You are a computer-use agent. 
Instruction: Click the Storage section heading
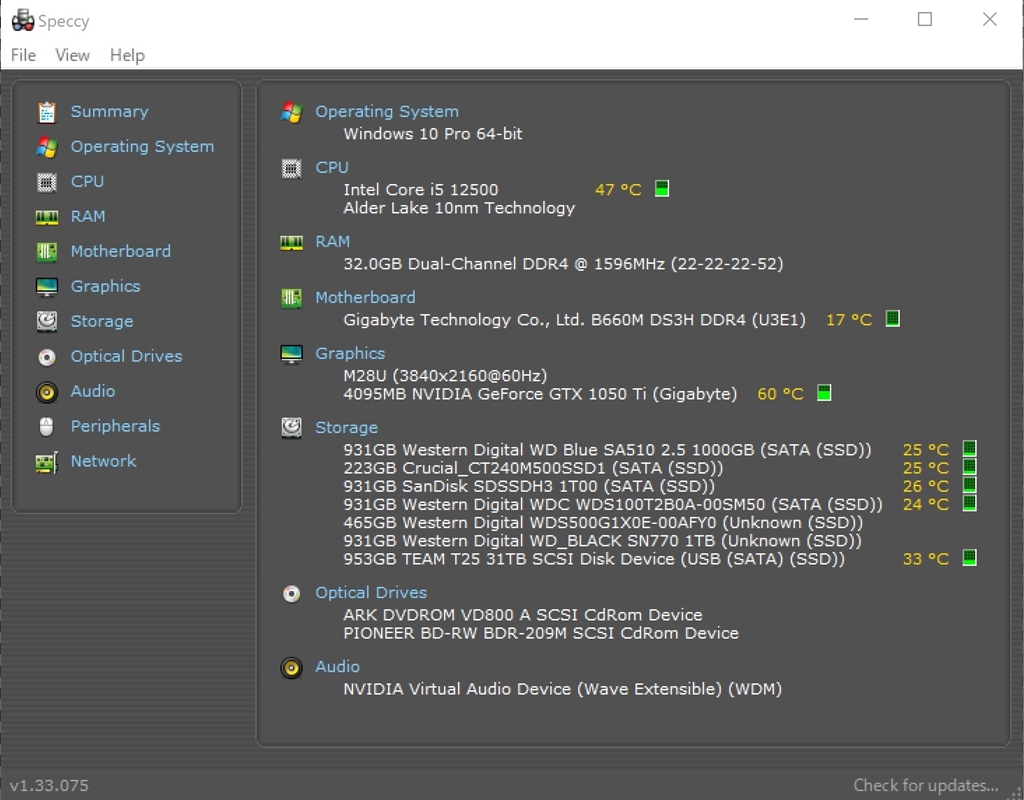346,428
